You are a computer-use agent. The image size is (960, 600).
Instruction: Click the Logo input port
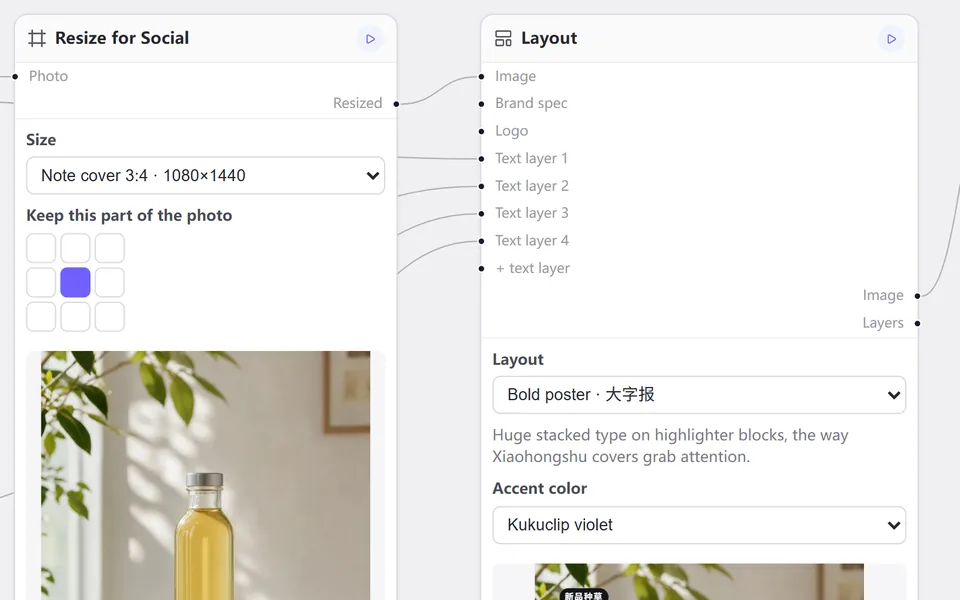(x=481, y=131)
